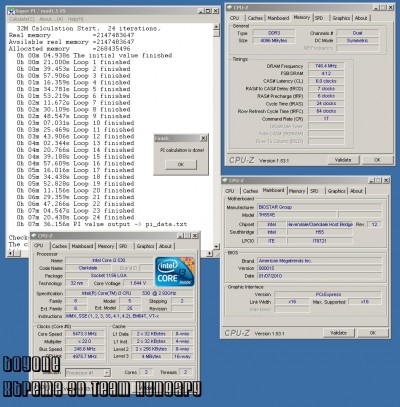Select the Graphics tab in the CPU-Z CPU window
This screenshot has height=407, width=400.
[145, 246]
